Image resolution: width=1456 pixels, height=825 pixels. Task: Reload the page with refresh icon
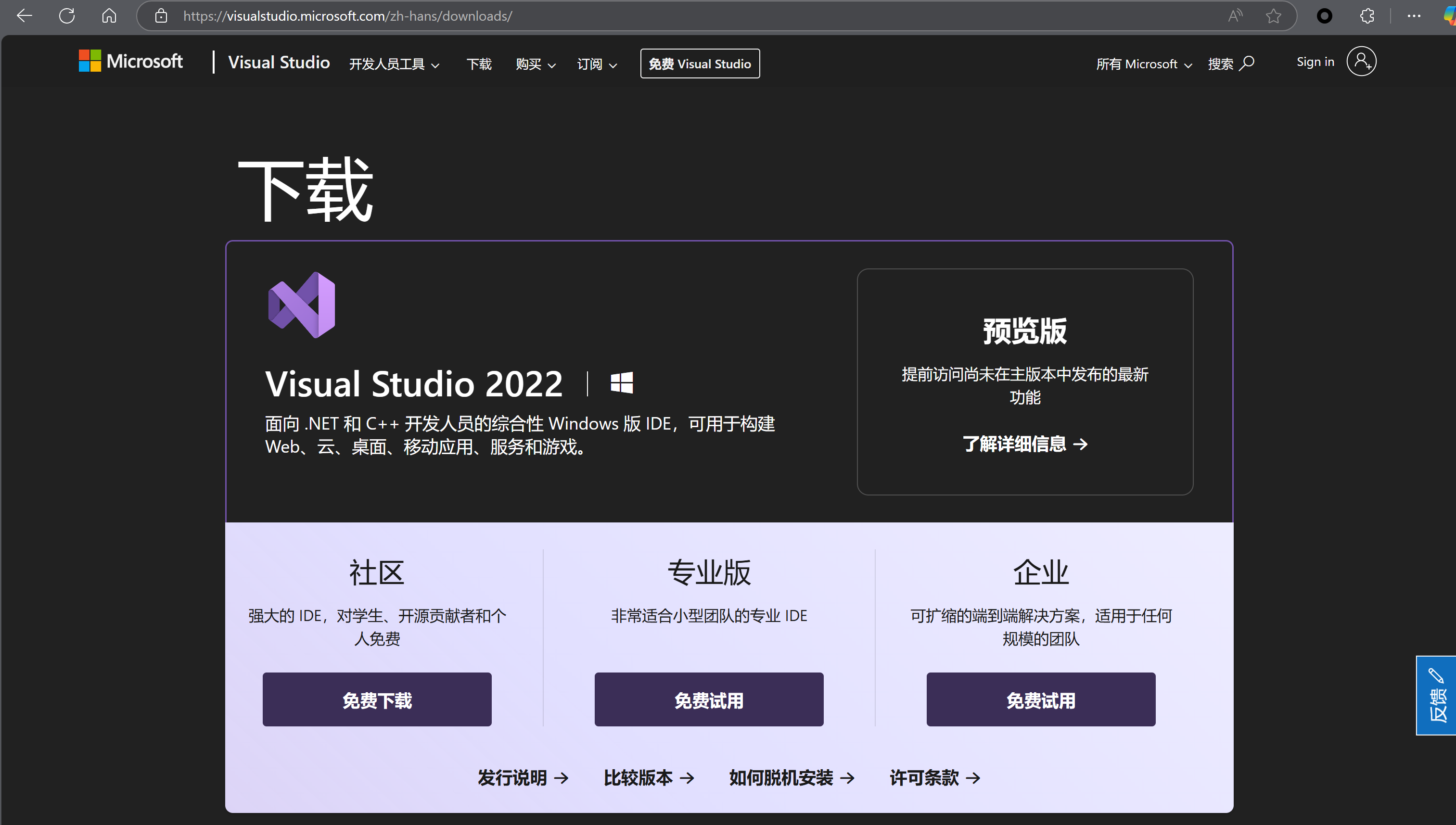(67, 16)
